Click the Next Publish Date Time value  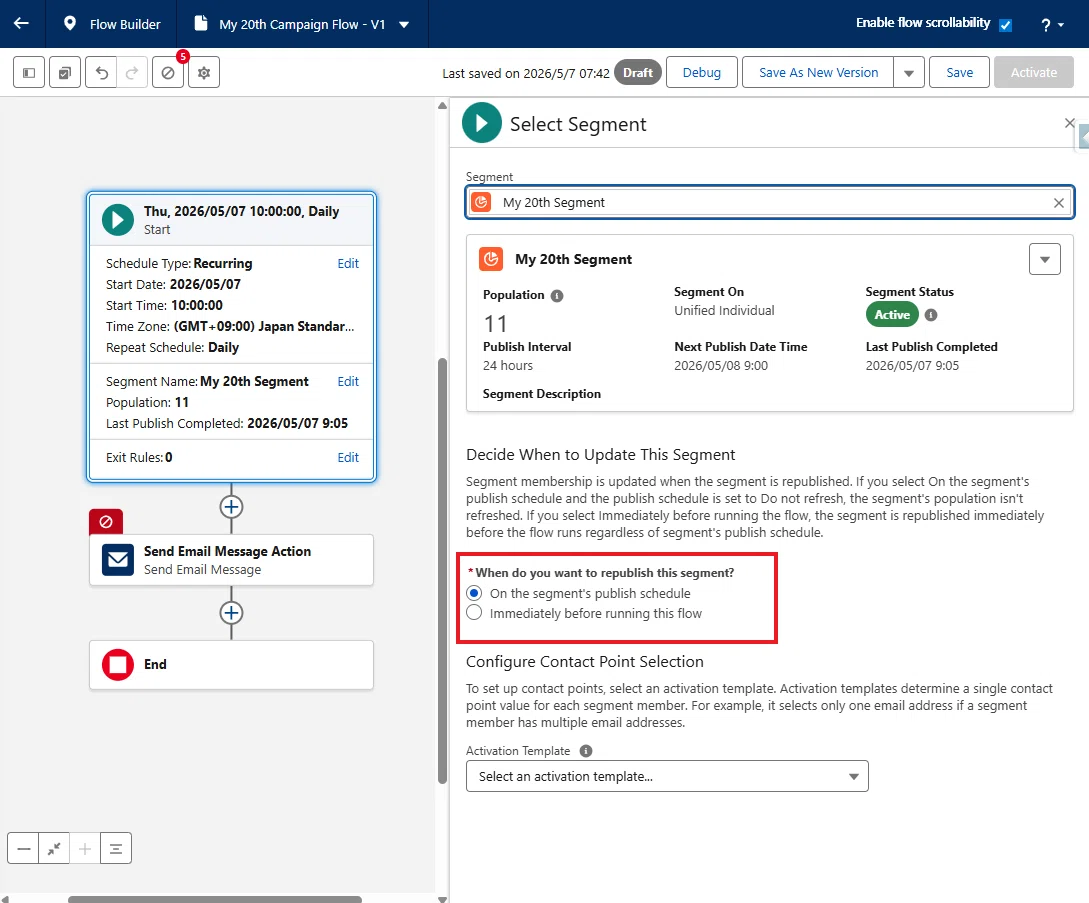721,365
